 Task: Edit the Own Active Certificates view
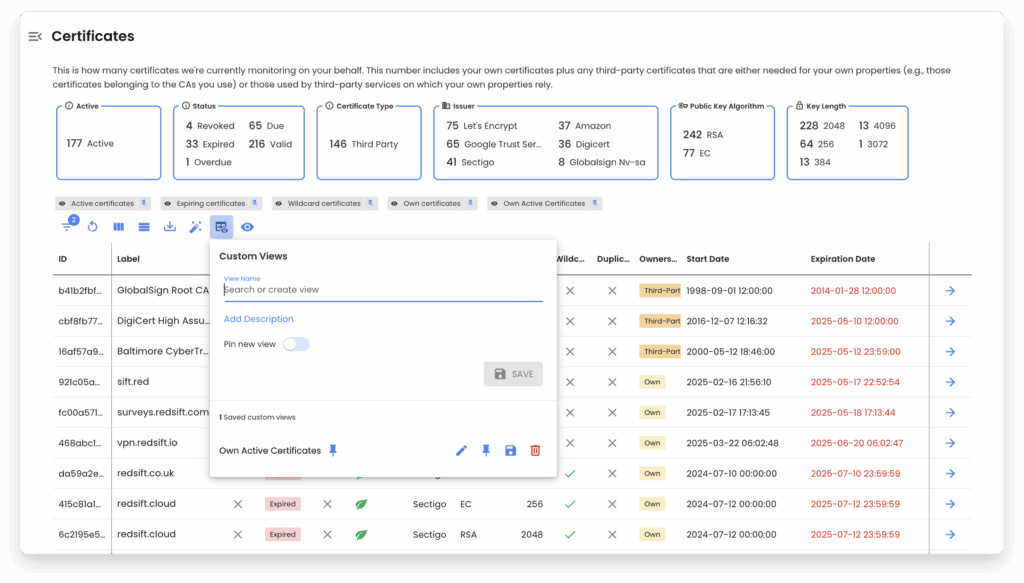(x=461, y=451)
